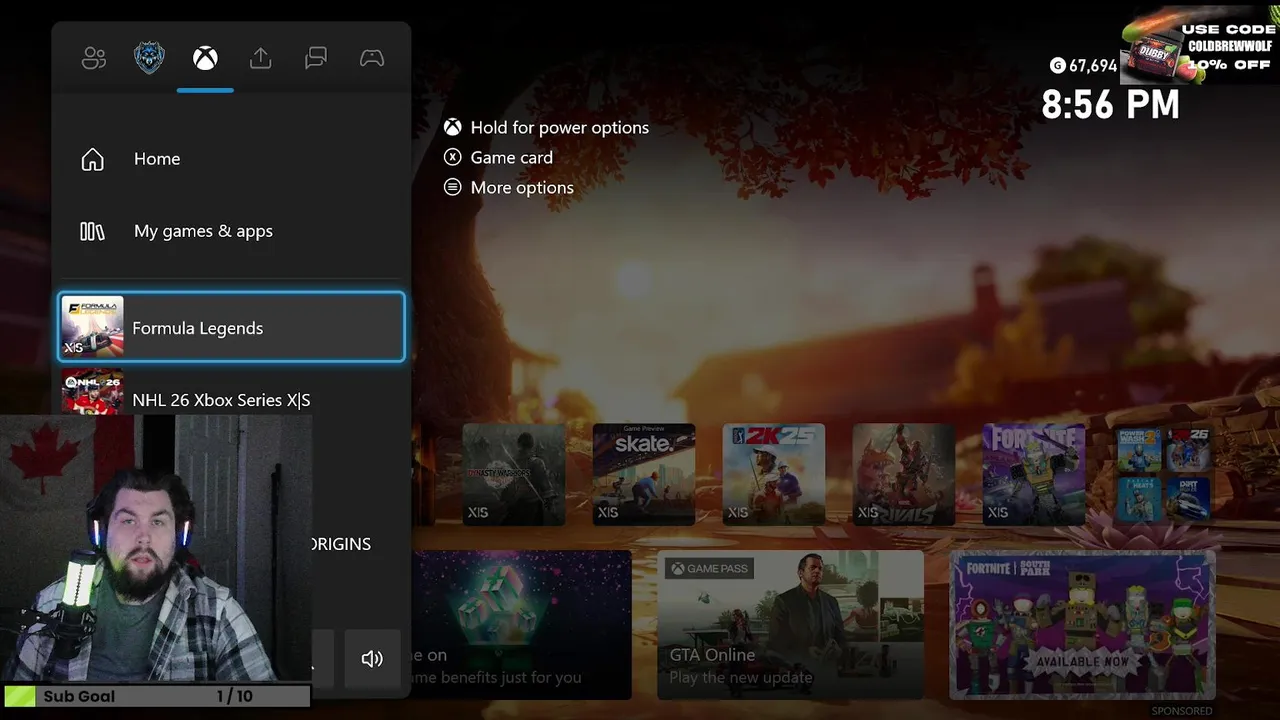Image resolution: width=1280 pixels, height=720 pixels.
Task: Click the NHL 26 cover thumbnail
Action: 92,392
